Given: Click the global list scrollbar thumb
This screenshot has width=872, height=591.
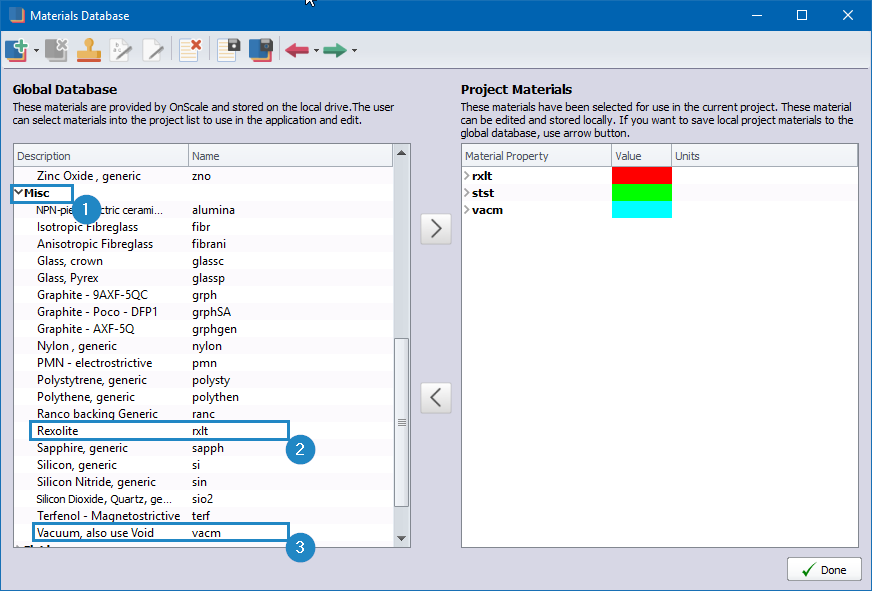Looking at the screenshot, I should 402,423.
